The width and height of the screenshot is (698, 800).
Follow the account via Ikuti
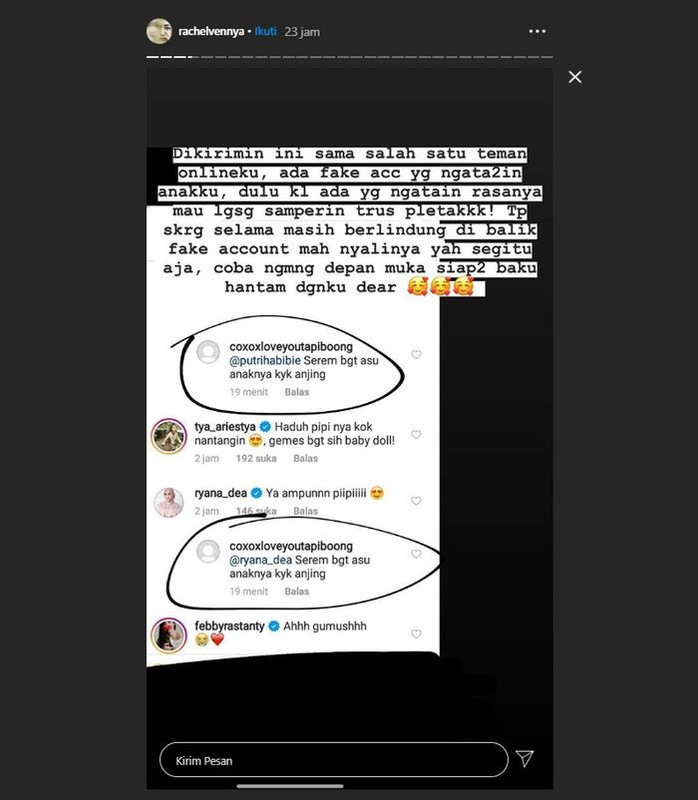265,31
